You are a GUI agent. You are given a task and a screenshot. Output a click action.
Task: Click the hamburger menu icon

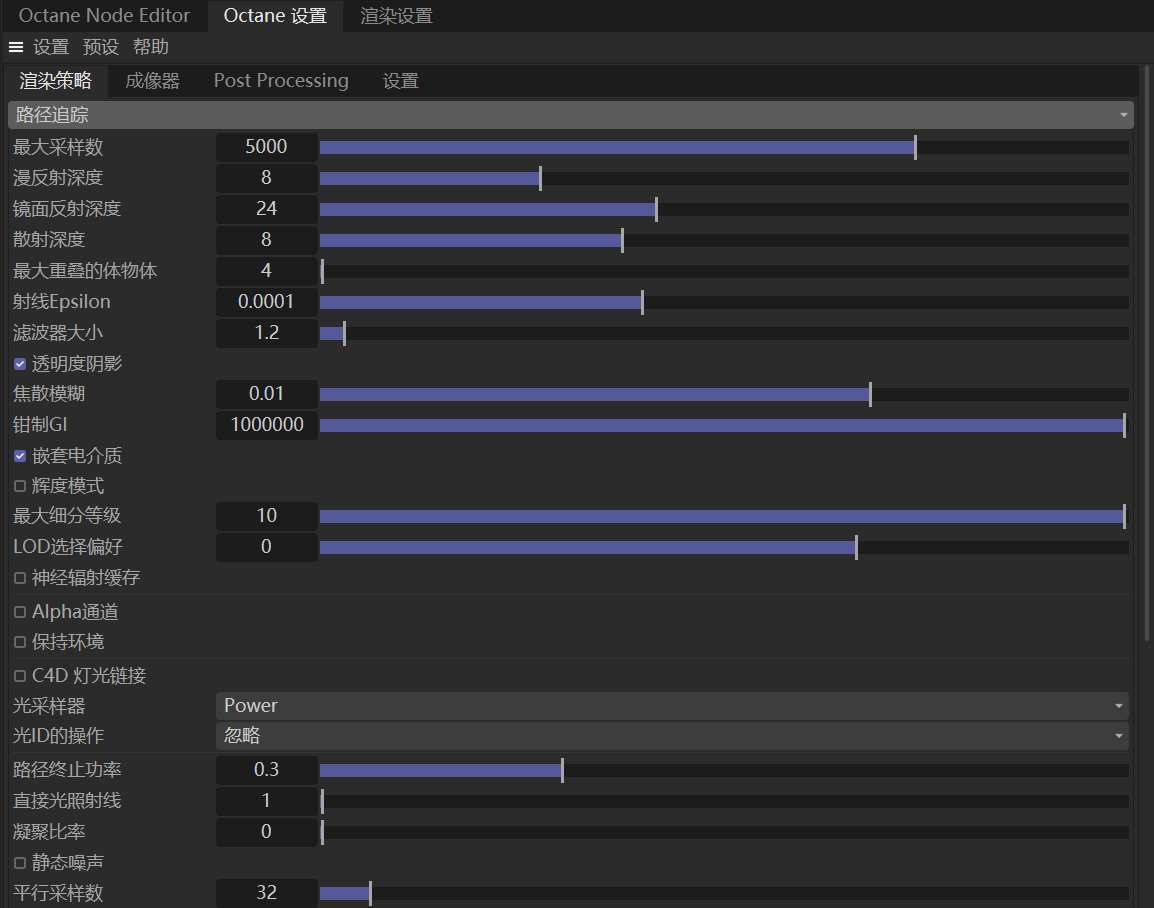click(16, 47)
